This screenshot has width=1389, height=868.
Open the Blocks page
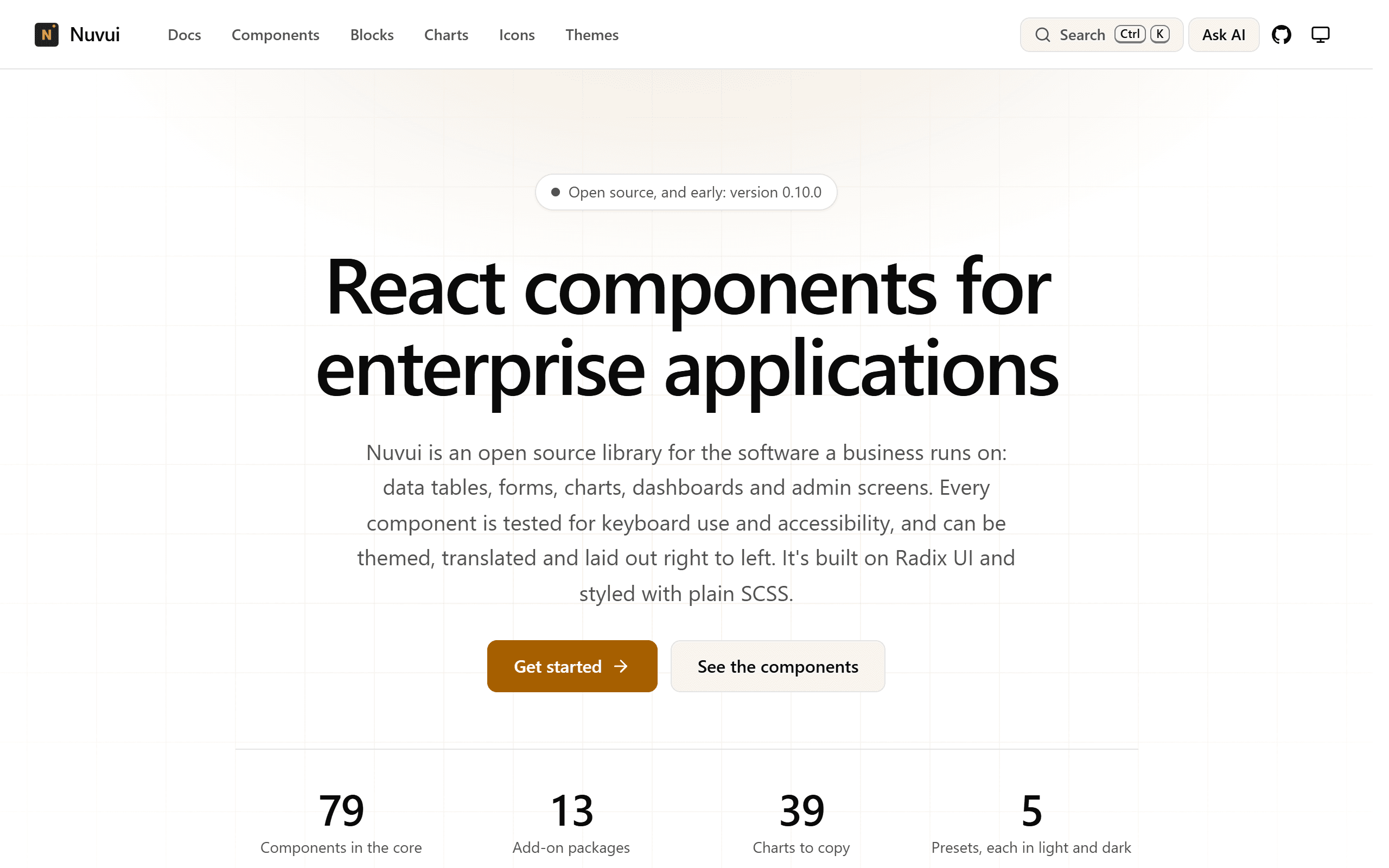pos(372,35)
